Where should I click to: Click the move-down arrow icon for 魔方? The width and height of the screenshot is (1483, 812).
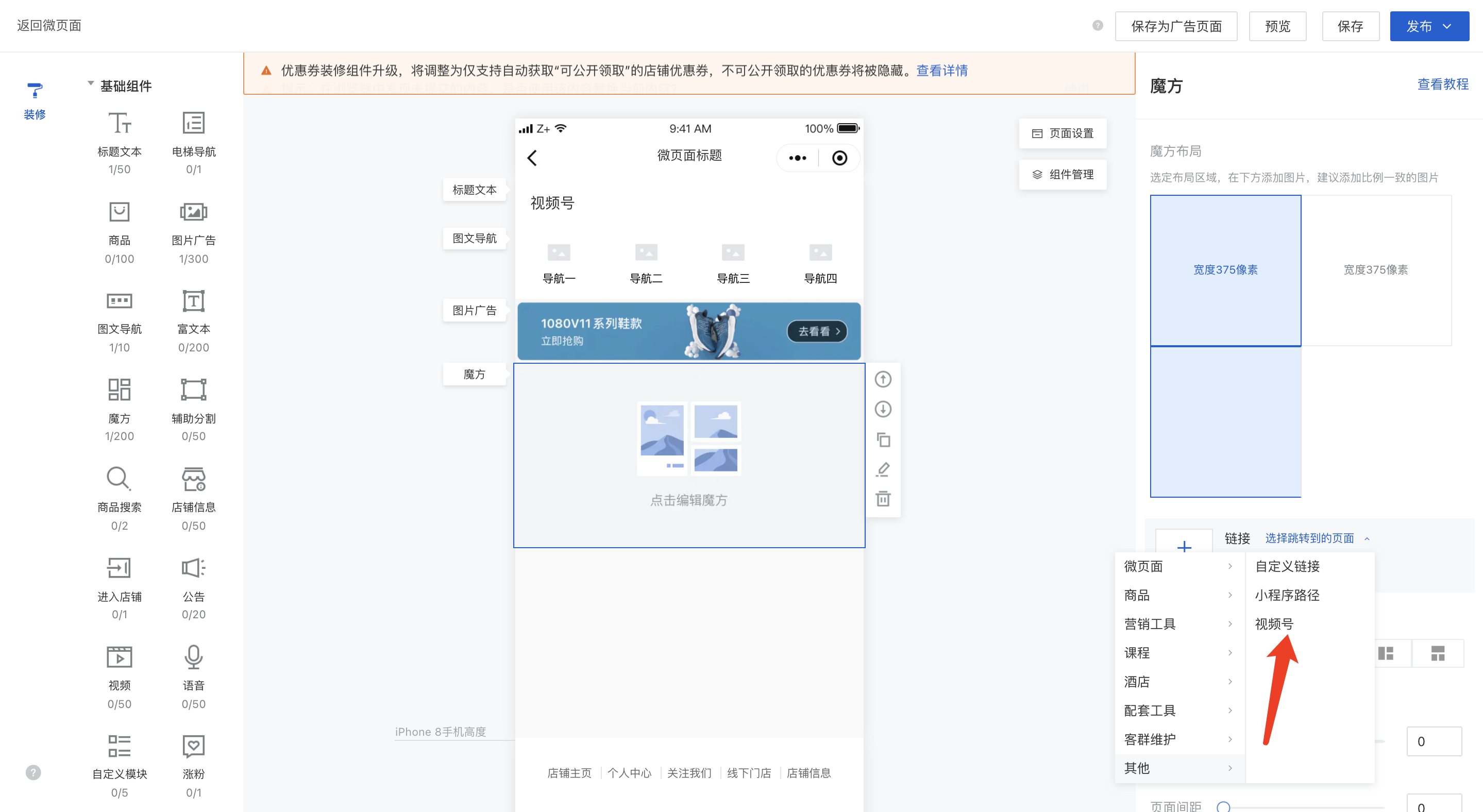883,409
